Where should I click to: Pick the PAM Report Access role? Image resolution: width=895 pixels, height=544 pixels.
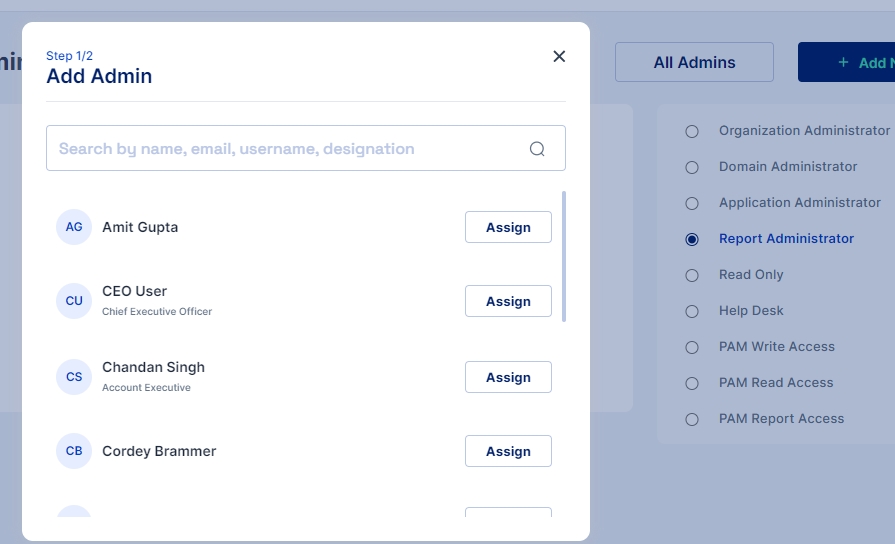click(x=692, y=419)
